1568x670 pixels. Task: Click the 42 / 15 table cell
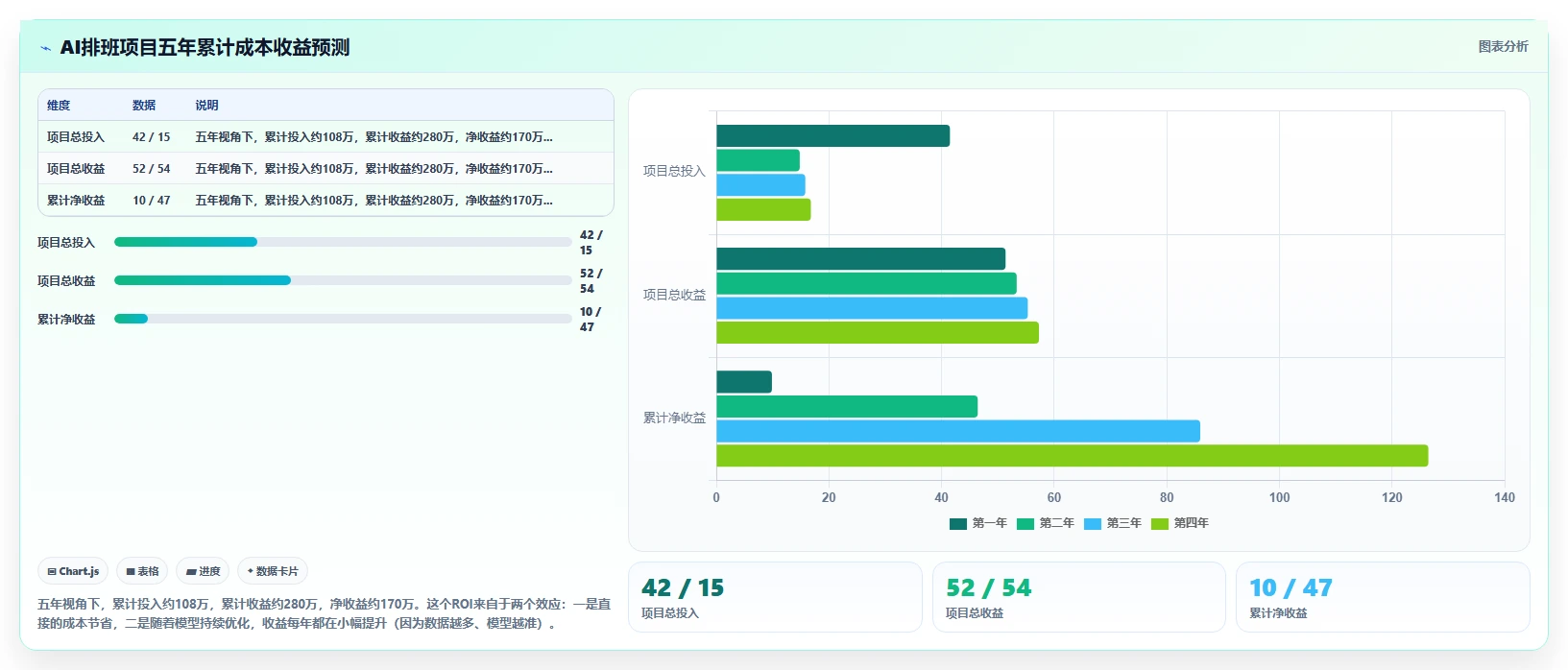click(x=152, y=137)
